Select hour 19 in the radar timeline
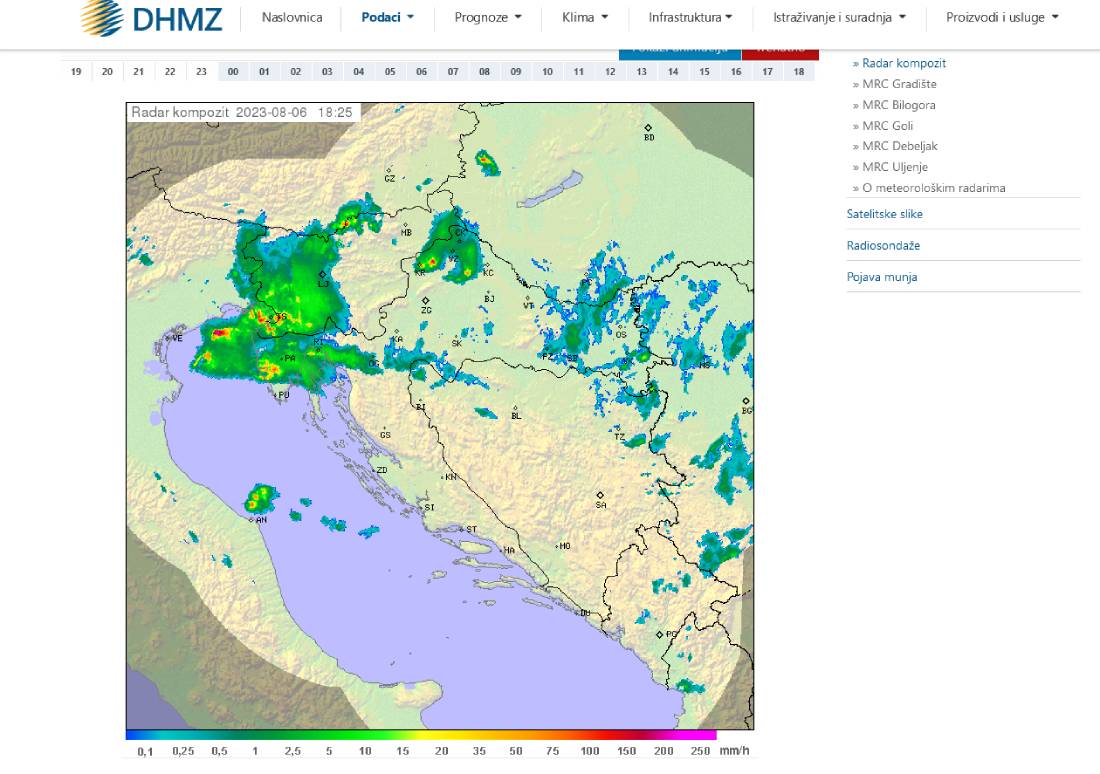This screenshot has height=774, width=1100. click(x=76, y=72)
